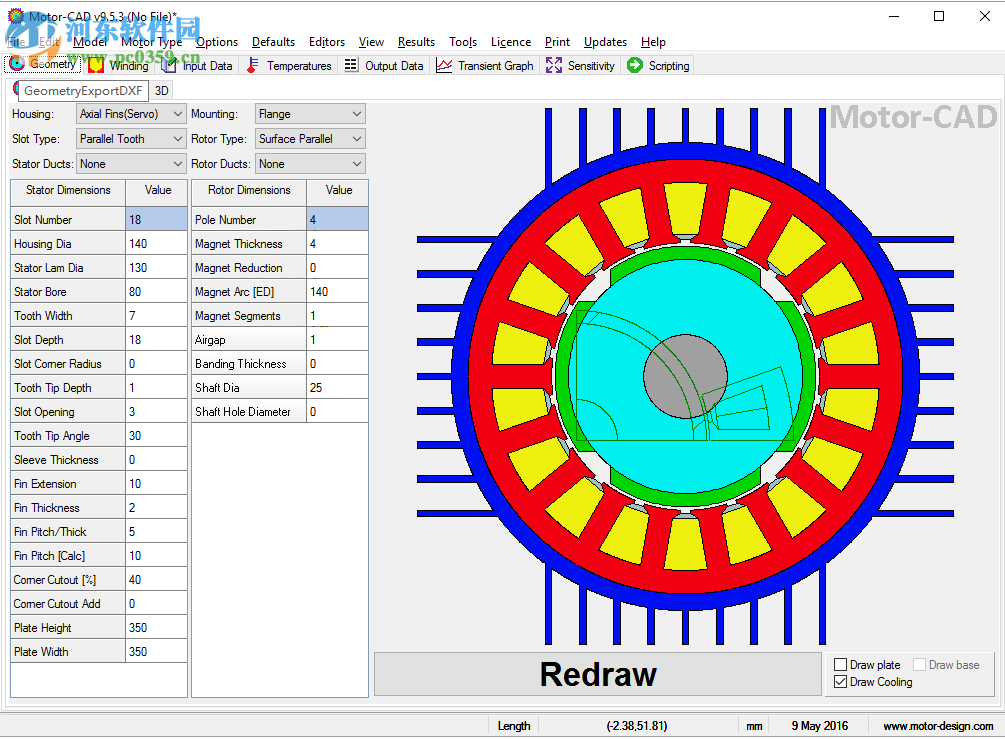Switch to the 3D tab
The width and height of the screenshot is (1005, 739).
[161, 90]
